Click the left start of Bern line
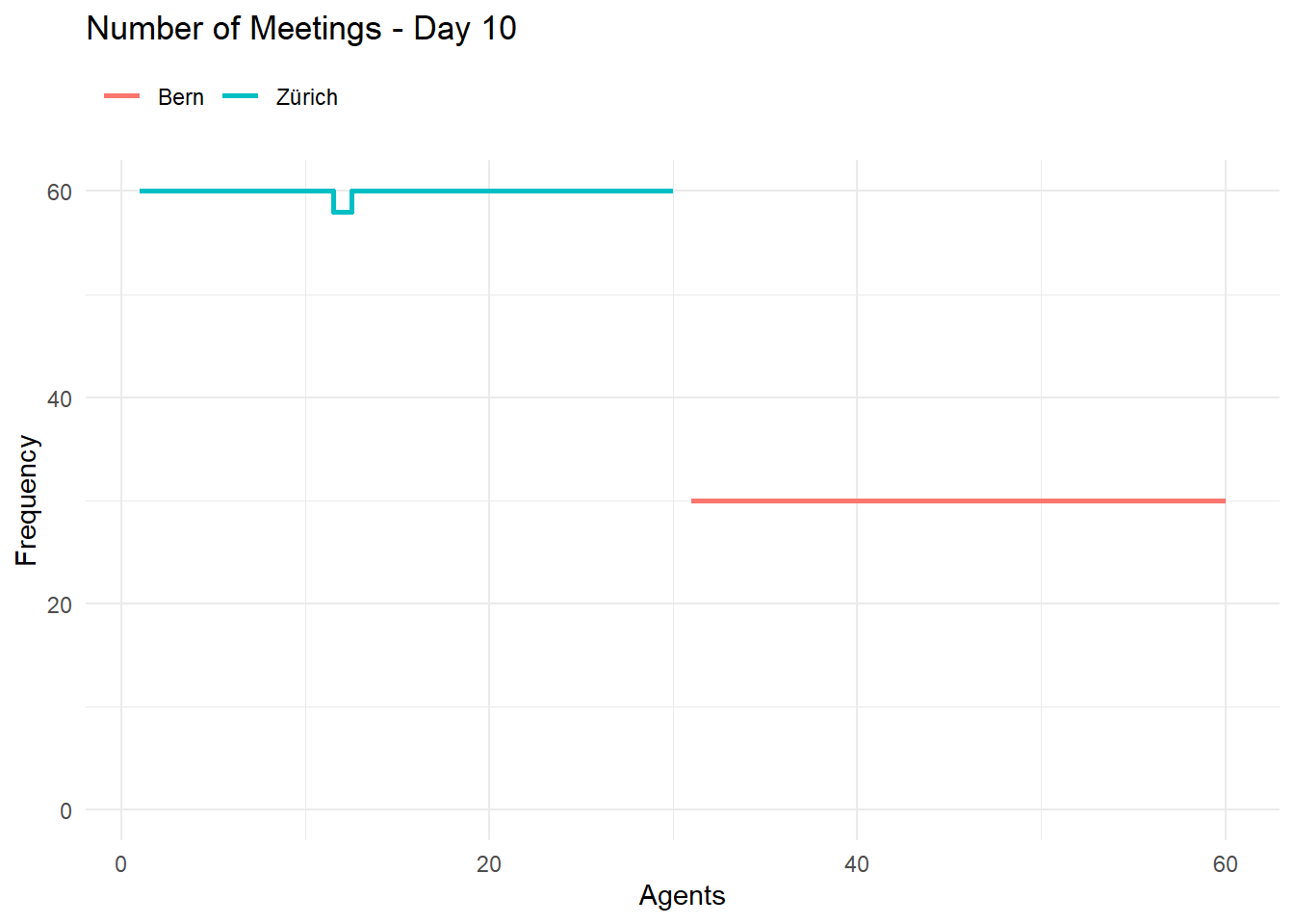The width and height of the screenshot is (1294, 924). coord(693,500)
